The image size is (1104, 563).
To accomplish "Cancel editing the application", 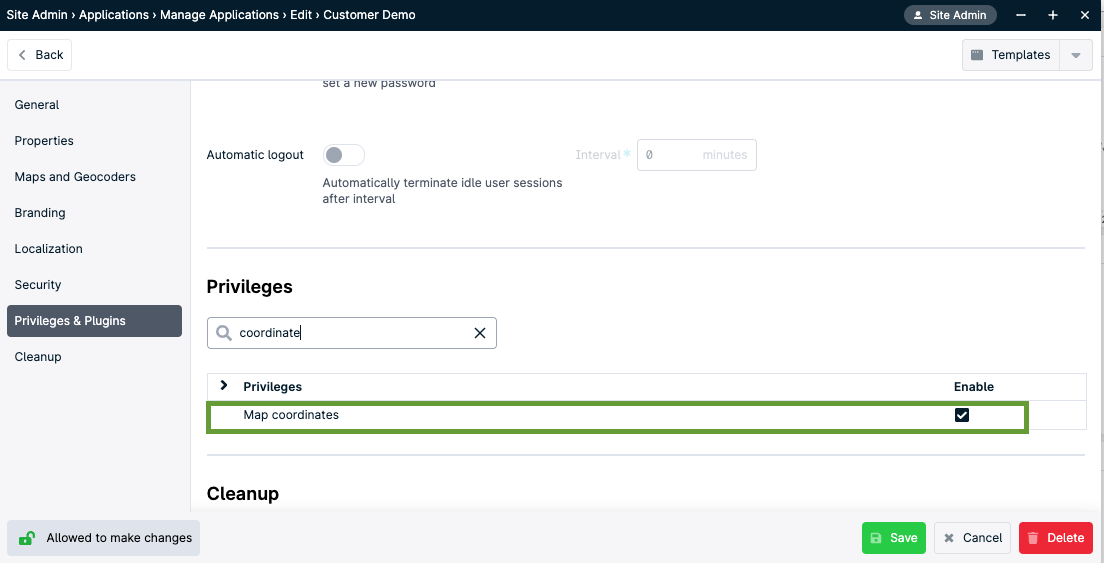I will pos(972,538).
